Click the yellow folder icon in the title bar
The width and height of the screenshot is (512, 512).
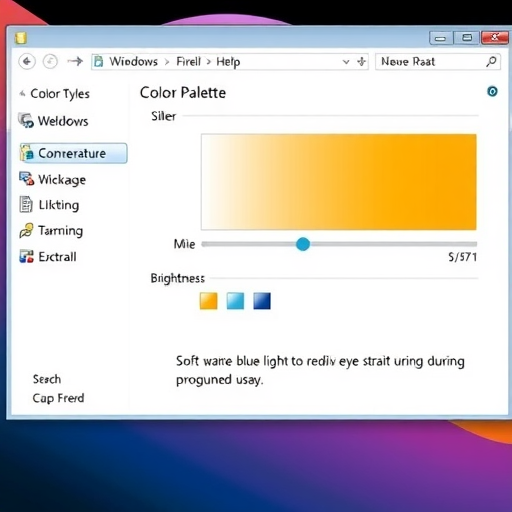tap(21, 38)
